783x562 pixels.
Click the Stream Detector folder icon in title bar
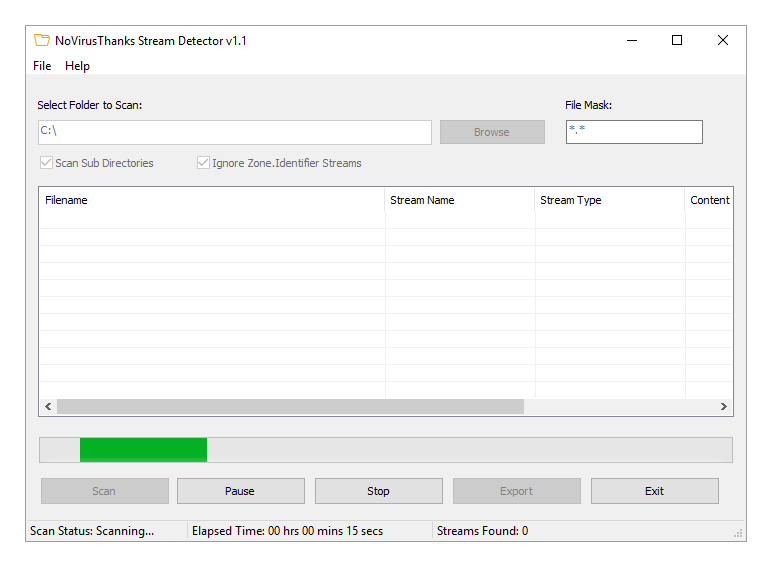click(x=42, y=40)
